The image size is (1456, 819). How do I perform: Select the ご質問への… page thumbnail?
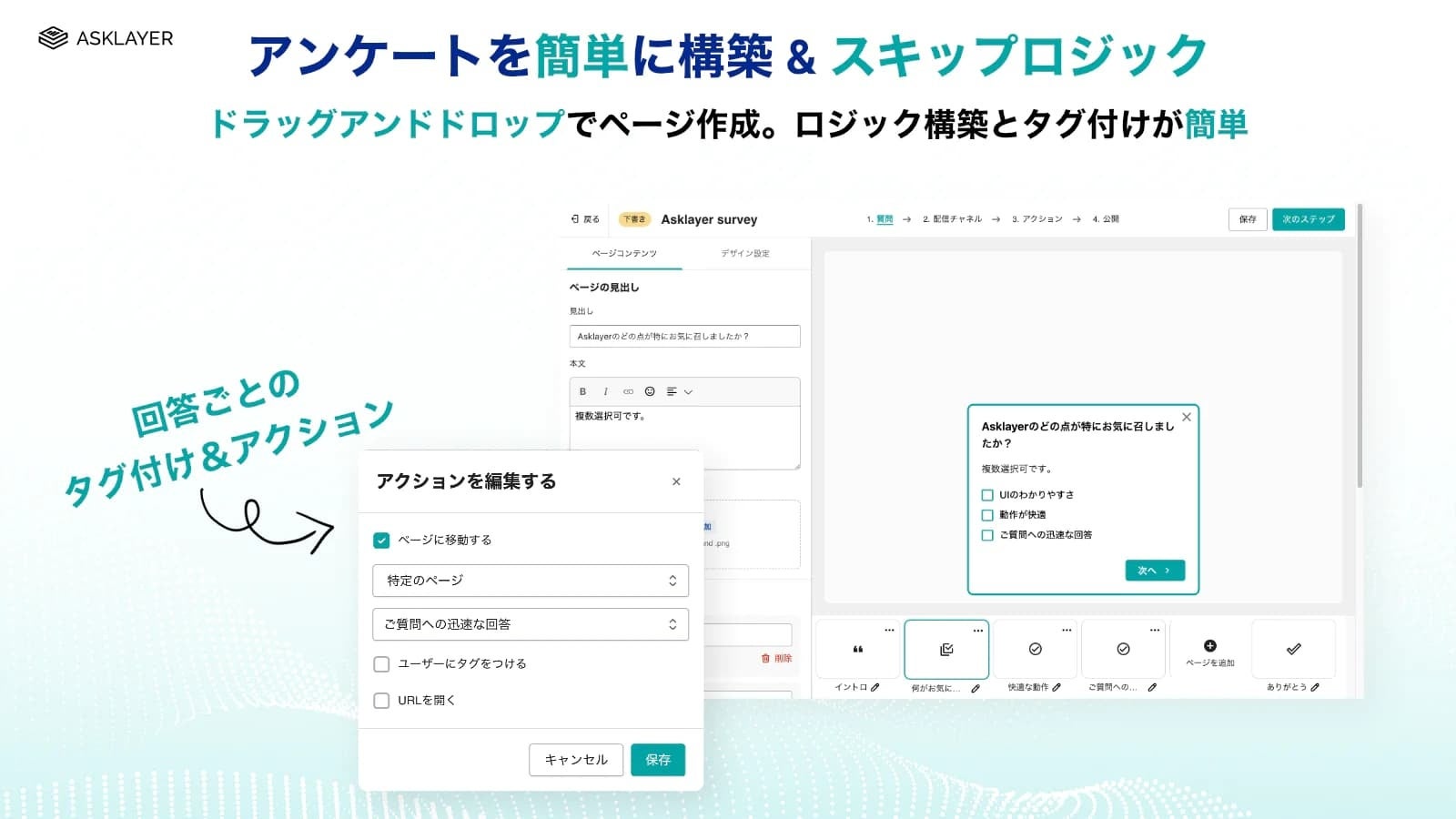pos(1123,650)
